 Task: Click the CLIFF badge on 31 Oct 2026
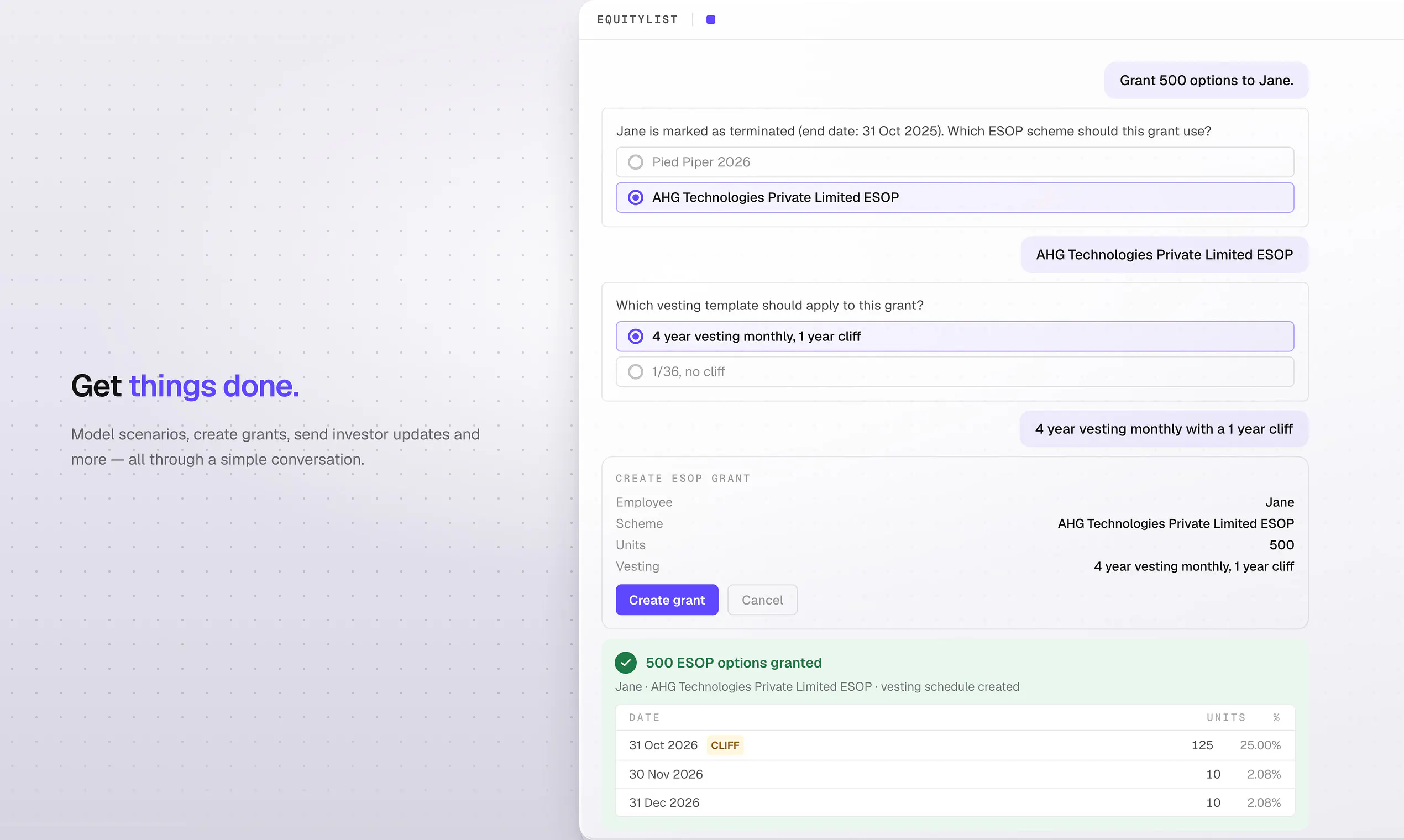point(725,746)
